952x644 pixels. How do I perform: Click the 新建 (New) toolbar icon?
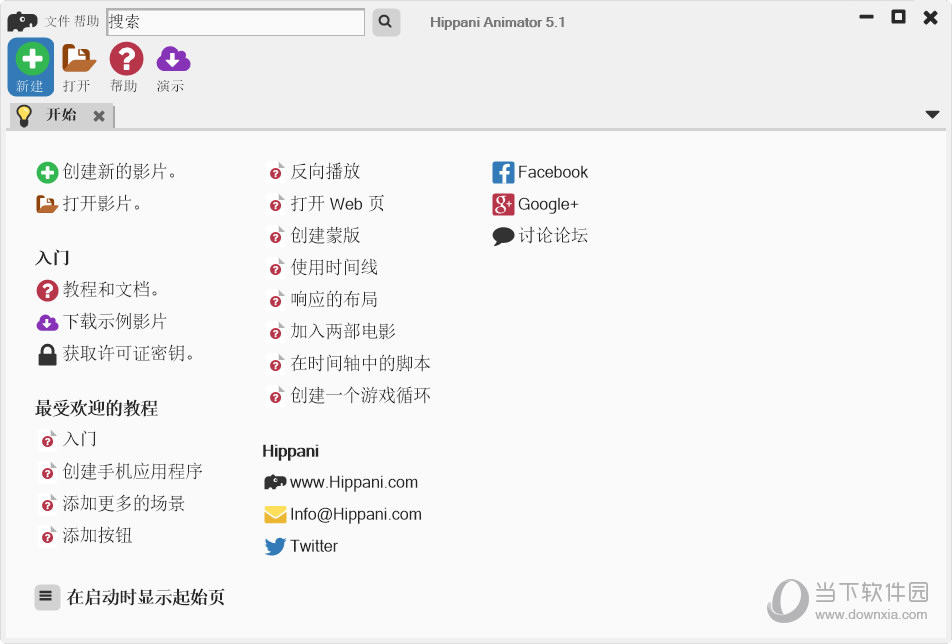pyautogui.click(x=30, y=67)
